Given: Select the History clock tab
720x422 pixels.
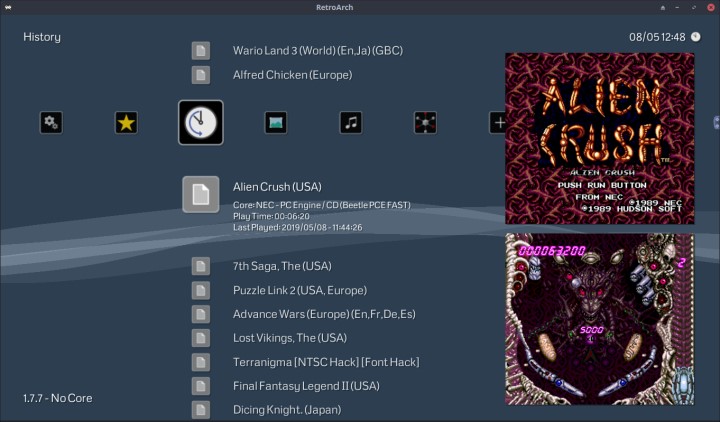Looking at the screenshot, I should click(201, 123).
